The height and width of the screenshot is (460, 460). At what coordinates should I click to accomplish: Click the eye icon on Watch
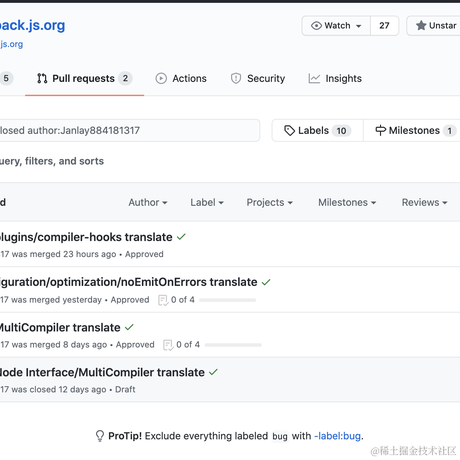click(x=316, y=26)
